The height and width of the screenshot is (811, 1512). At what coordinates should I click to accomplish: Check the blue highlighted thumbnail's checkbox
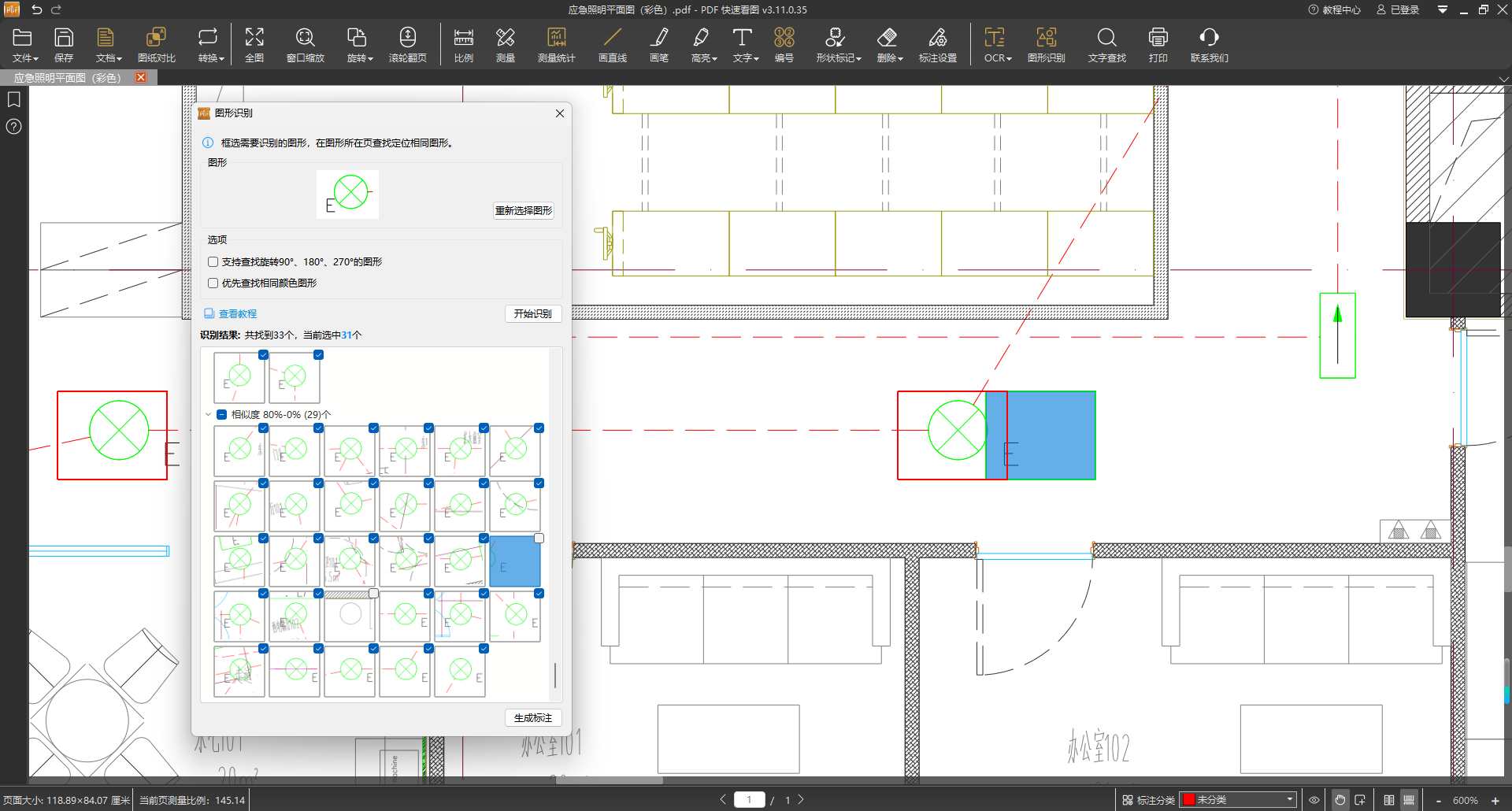coord(539,539)
